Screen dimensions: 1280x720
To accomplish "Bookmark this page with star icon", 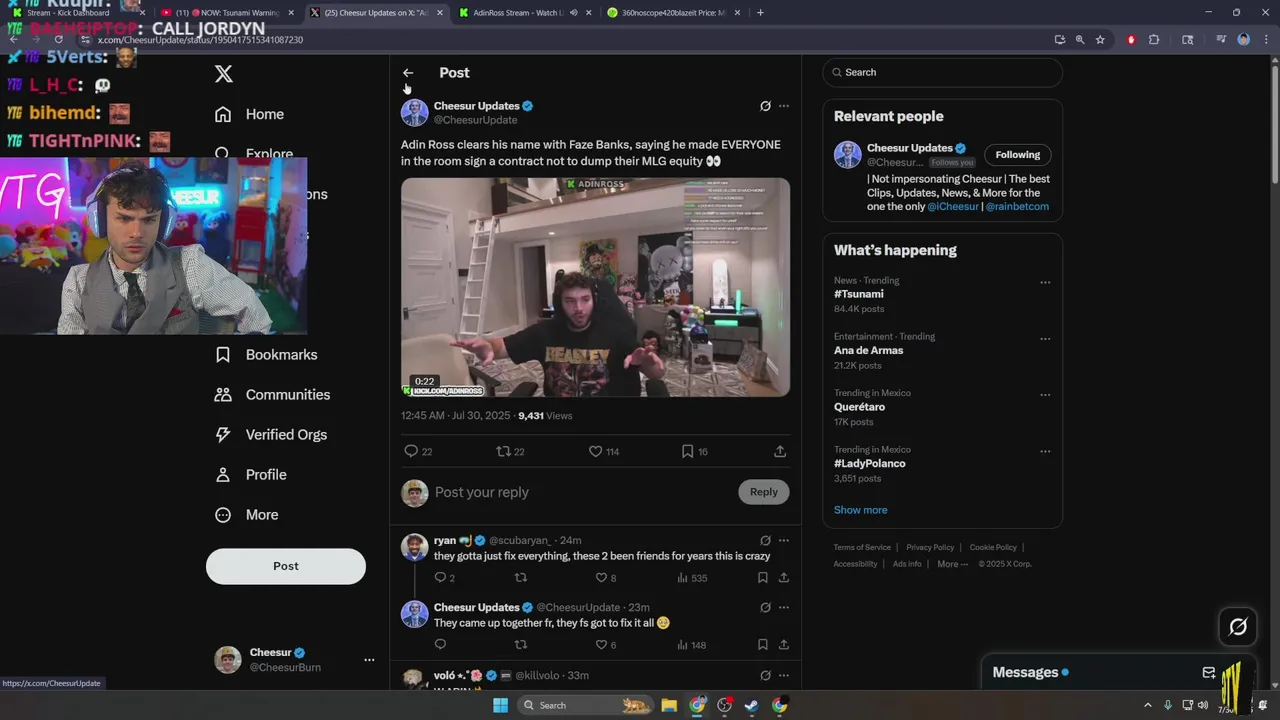I will tap(1100, 40).
